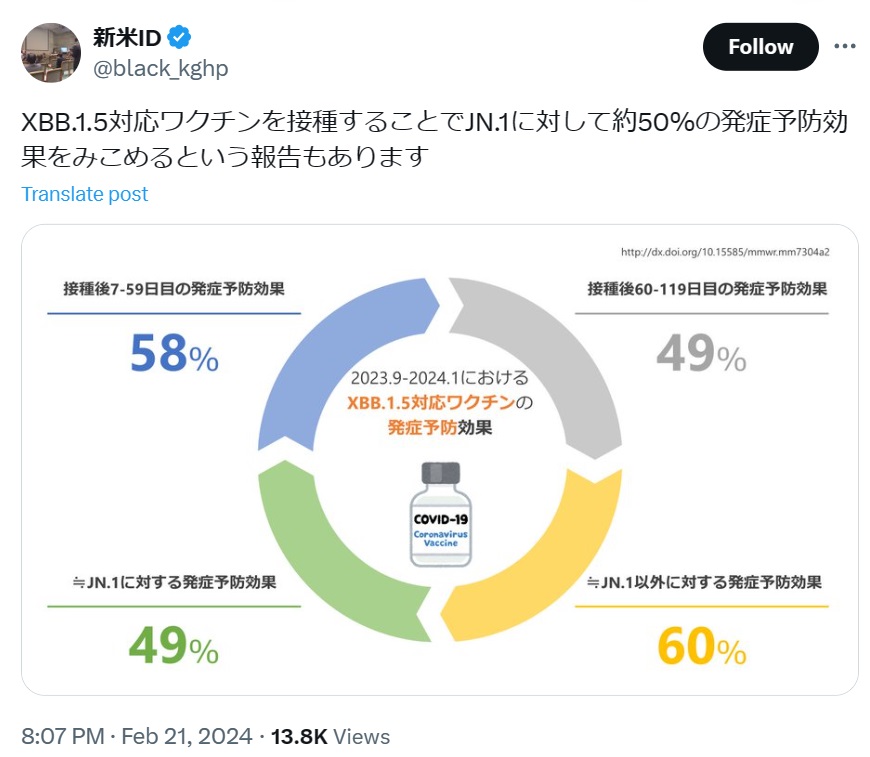Click the COVID-19 vaccine vial graphic
Image resolution: width=870 pixels, height=757 pixels.
pos(440,515)
